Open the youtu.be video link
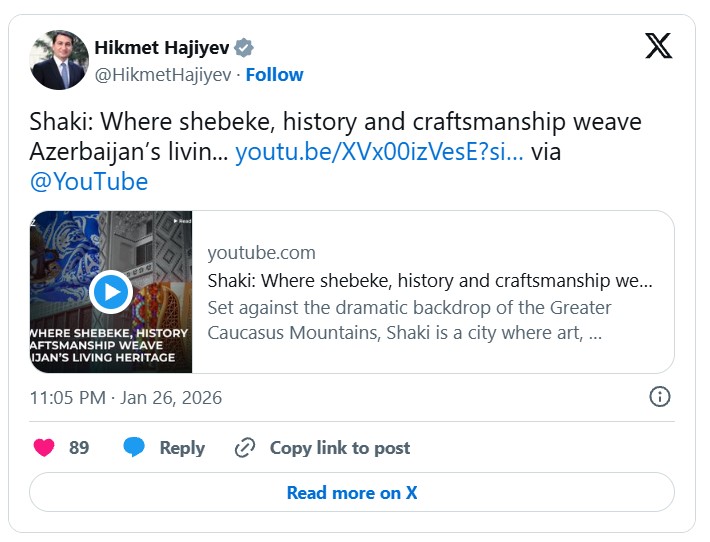The width and height of the screenshot is (710, 542). click(x=379, y=152)
